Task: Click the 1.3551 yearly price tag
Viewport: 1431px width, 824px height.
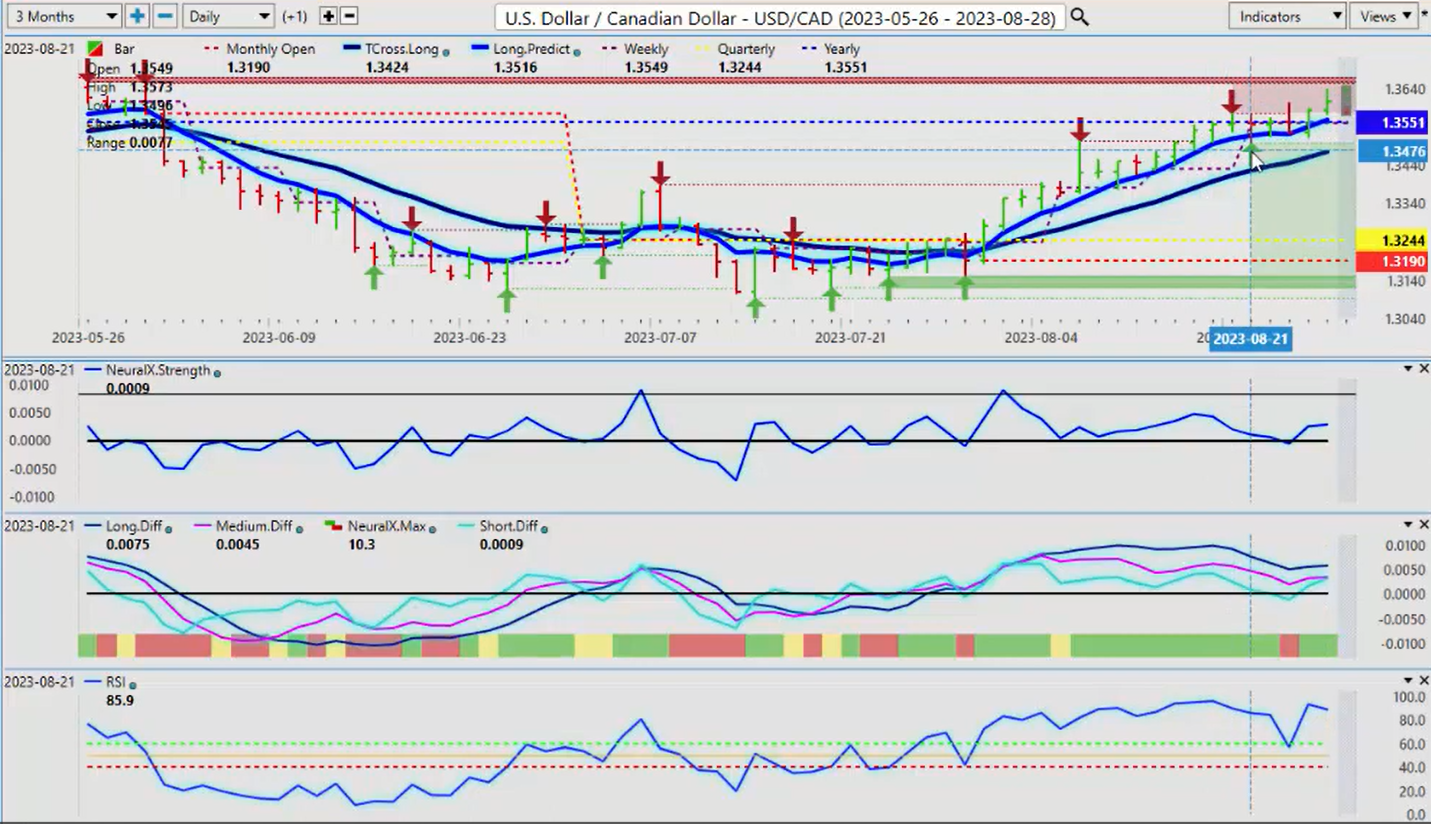Action: [x=1394, y=123]
